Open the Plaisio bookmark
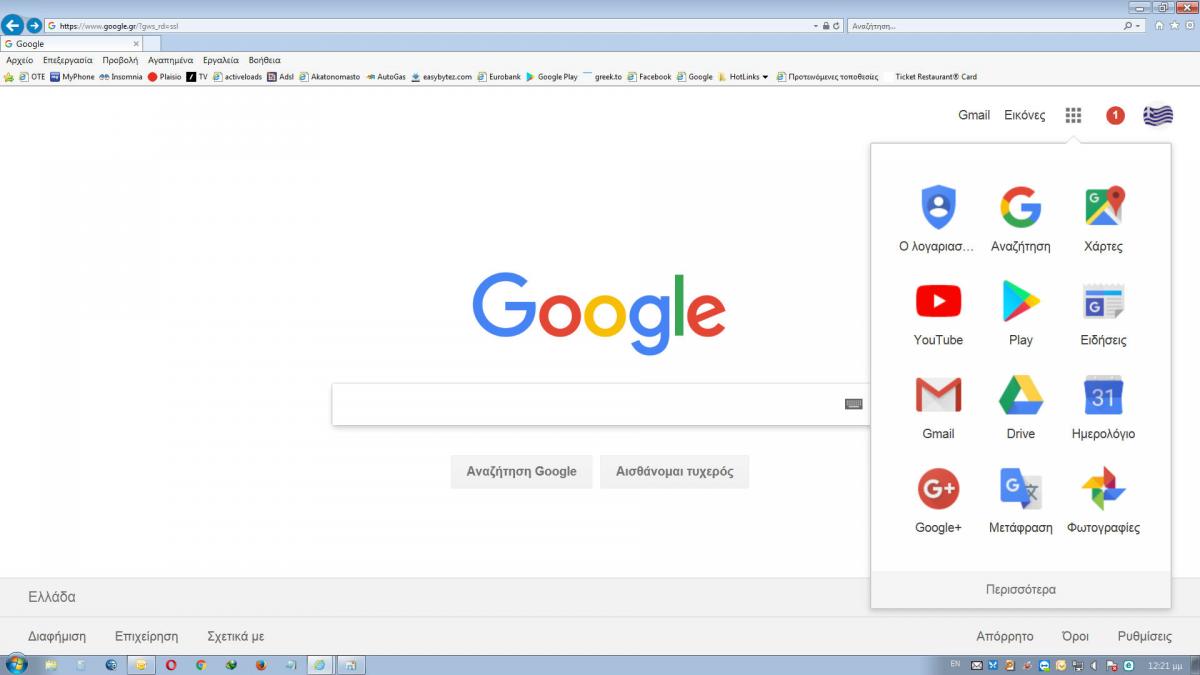This screenshot has height=675, width=1200. pos(165,77)
